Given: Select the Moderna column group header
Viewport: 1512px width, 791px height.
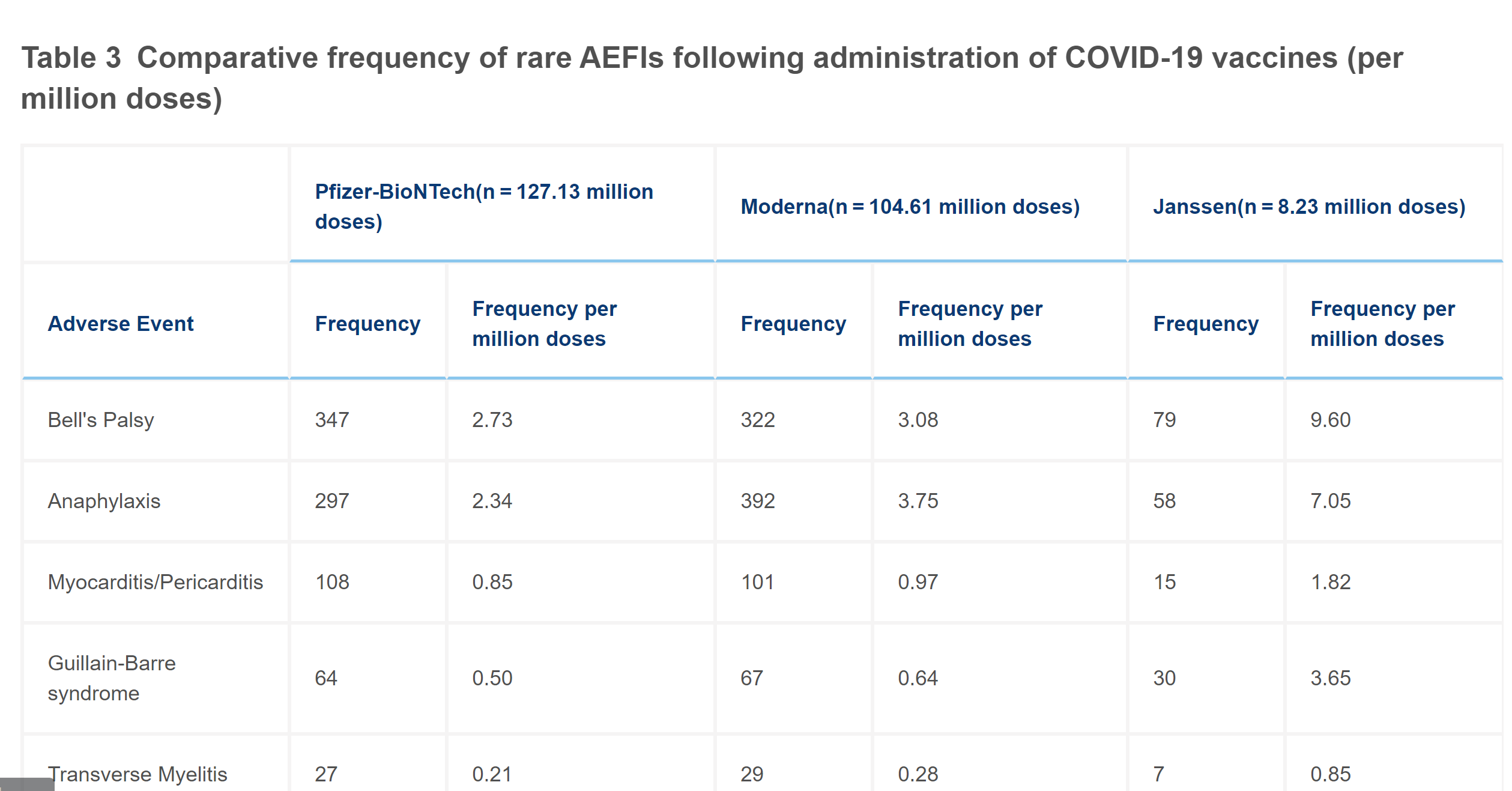Looking at the screenshot, I should 910,207.
